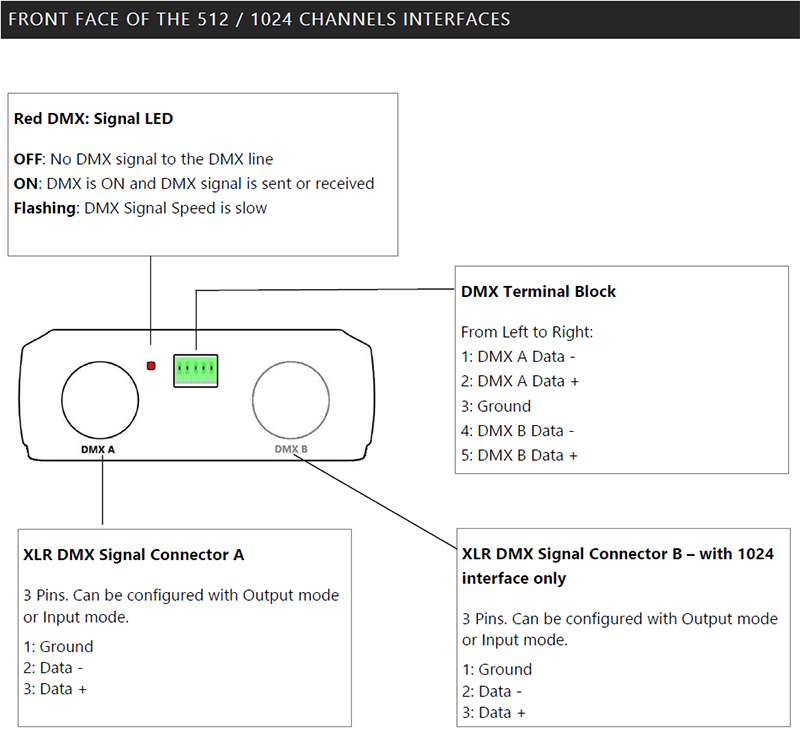Click '5: DMX B Data +' line
The image size is (800, 733).
[x=519, y=455]
